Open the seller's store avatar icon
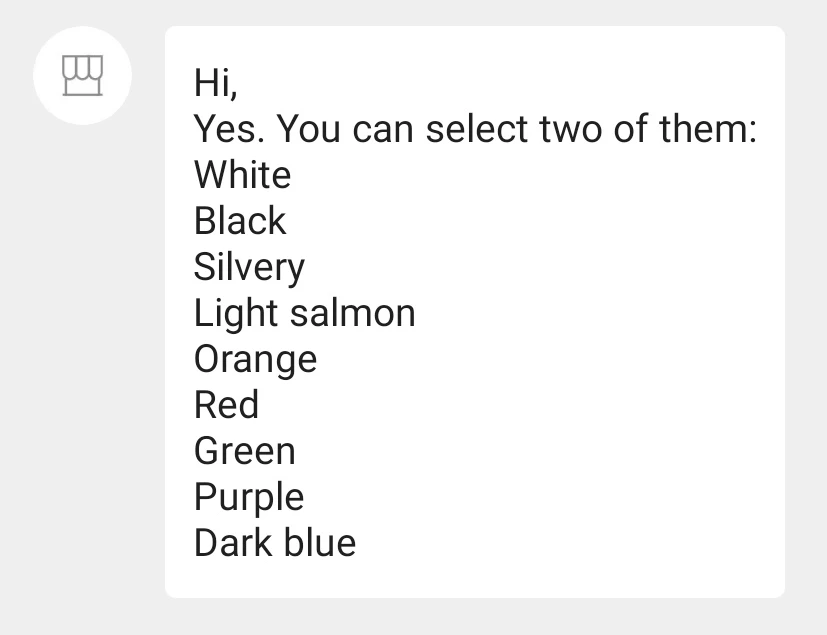The width and height of the screenshot is (827, 635). click(82, 75)
